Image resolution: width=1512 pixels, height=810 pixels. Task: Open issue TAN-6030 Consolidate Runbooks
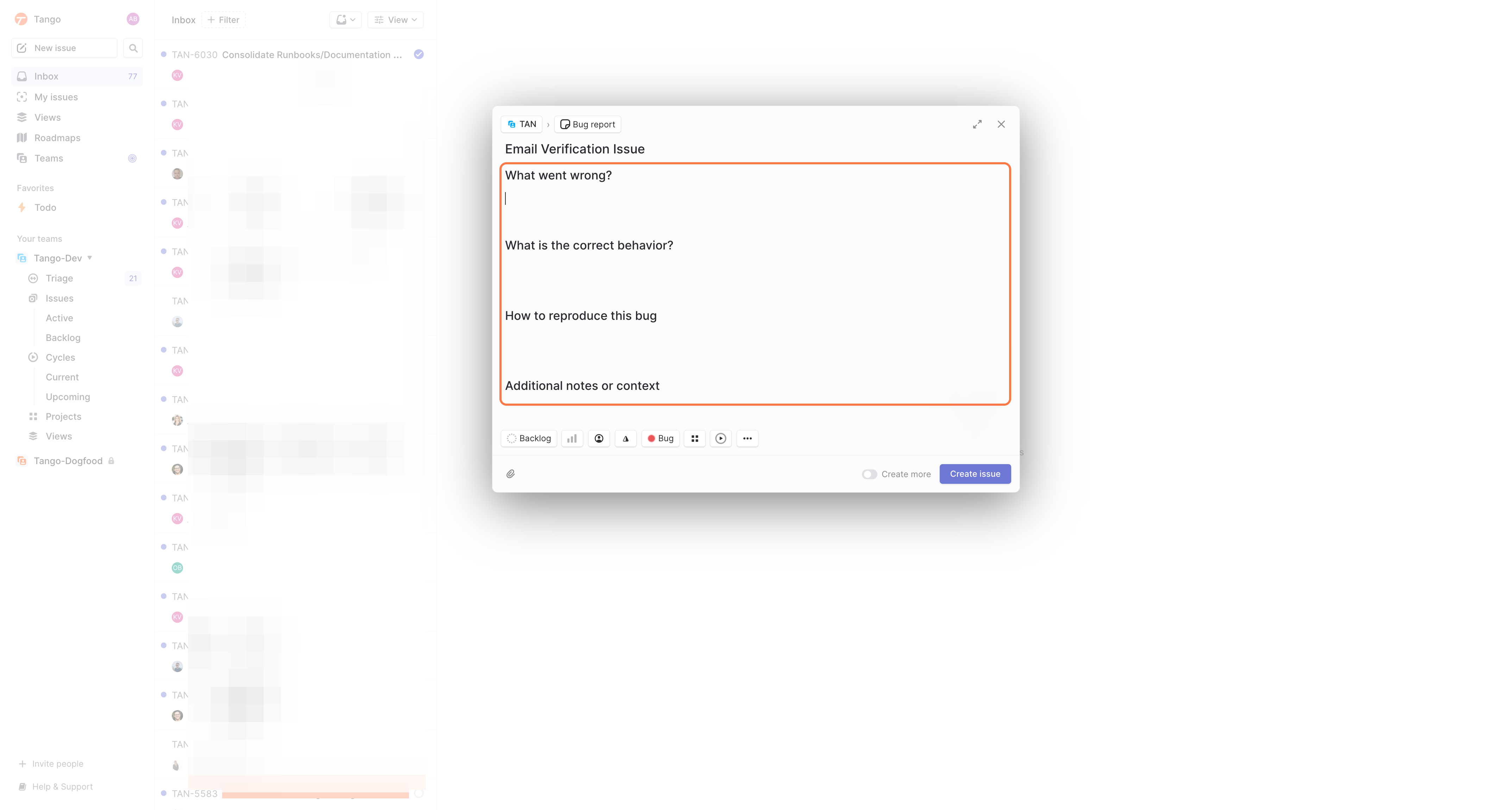(x=295, y=64)
